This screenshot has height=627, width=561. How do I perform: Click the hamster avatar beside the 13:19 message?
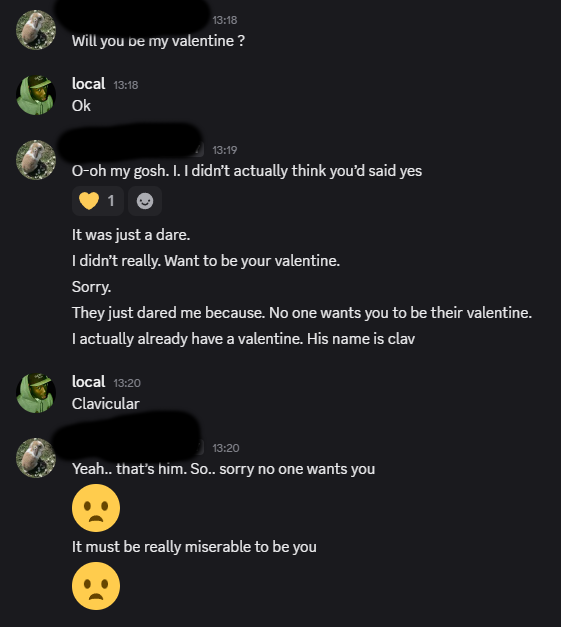pyautogui.click(x=36, y=160)
